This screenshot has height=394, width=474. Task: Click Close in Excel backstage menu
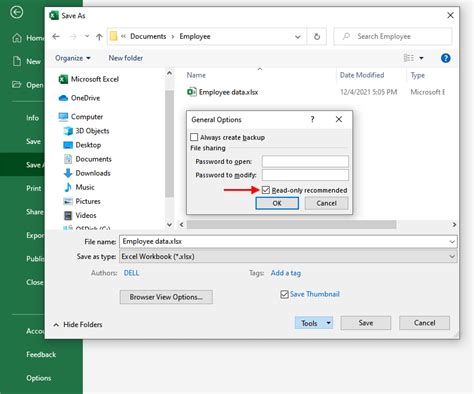click(35, 282)
